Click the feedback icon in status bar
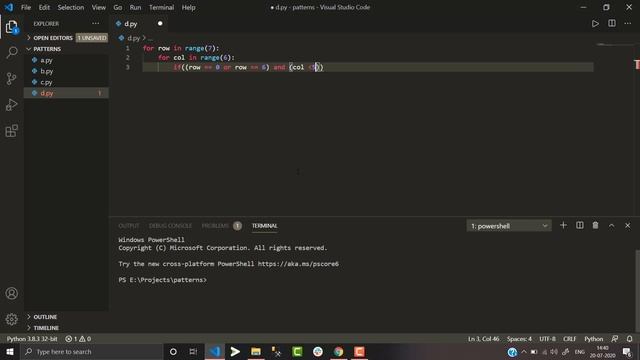This screenshot has height=360, width=640. 615,339
